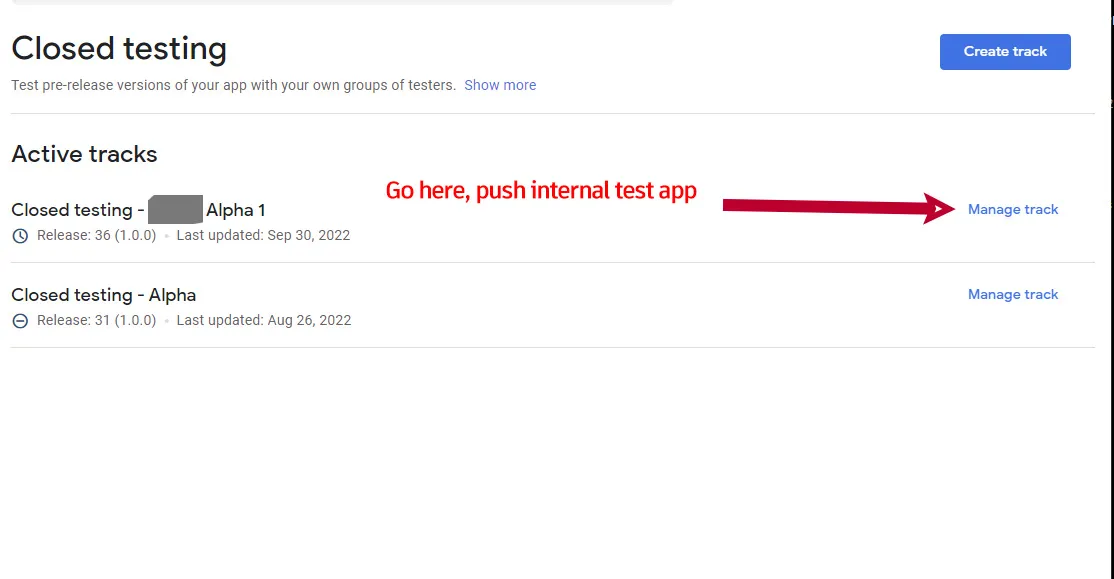Click Last updated: Aug 26, 2022 text

click(x=263, y=321)
